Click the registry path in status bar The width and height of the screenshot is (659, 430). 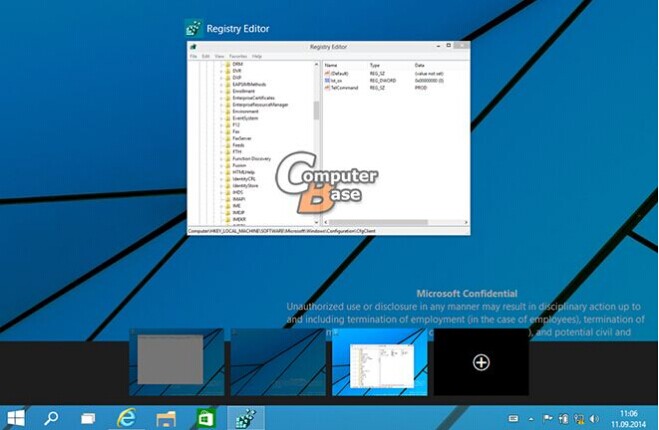pyautogui.click(x=282, y=231)
